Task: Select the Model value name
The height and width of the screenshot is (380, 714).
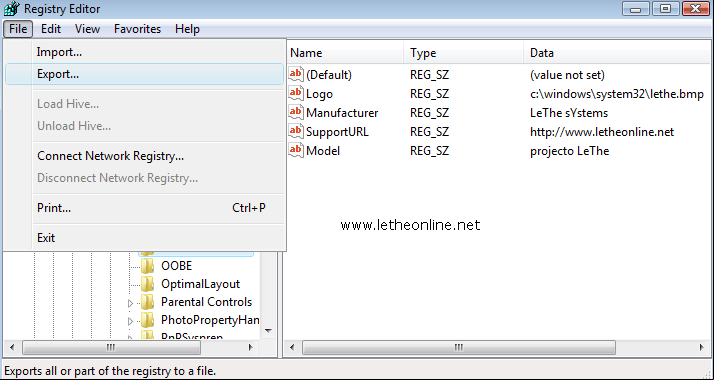Action: click(x=323, y=151)
